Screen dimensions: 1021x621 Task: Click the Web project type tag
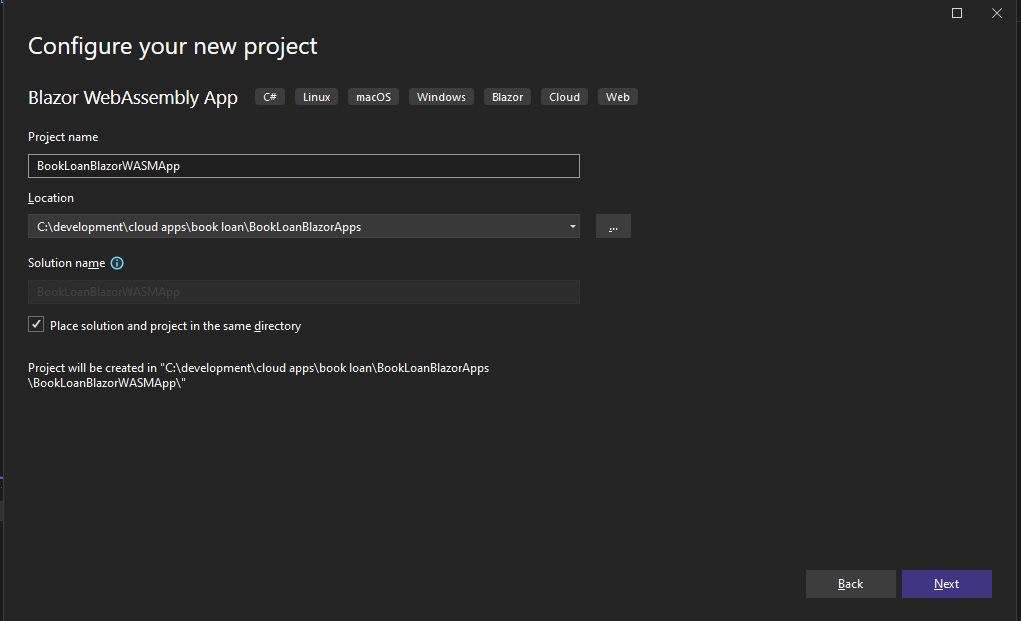617,97
